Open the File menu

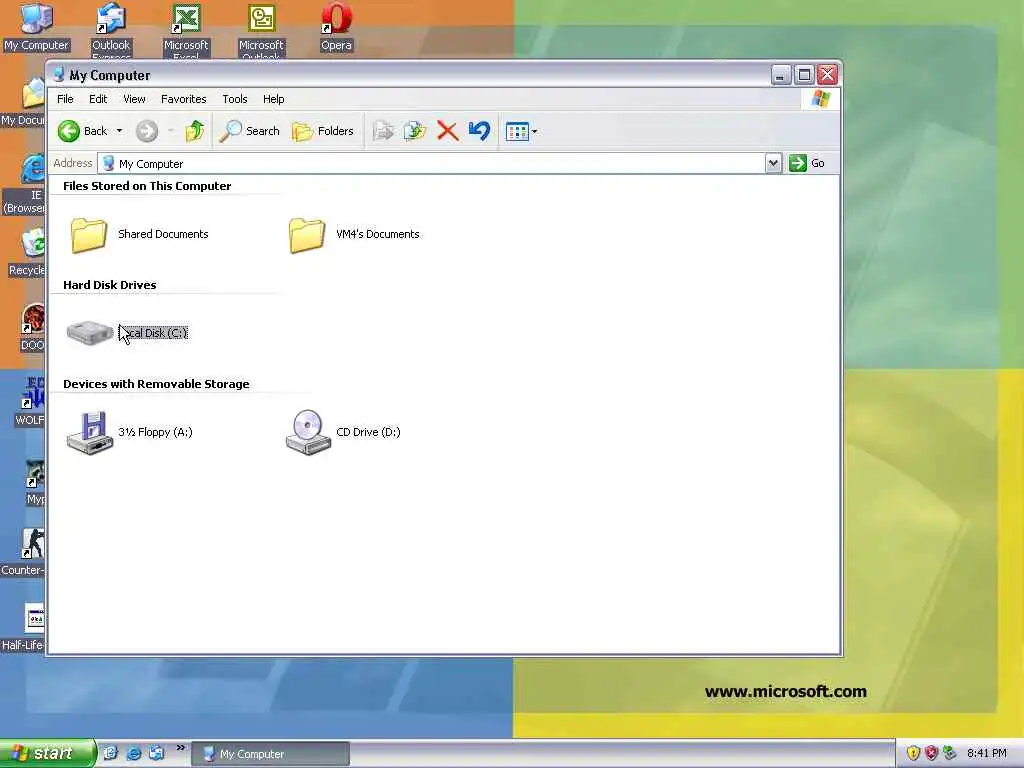[x=65, y=99]
